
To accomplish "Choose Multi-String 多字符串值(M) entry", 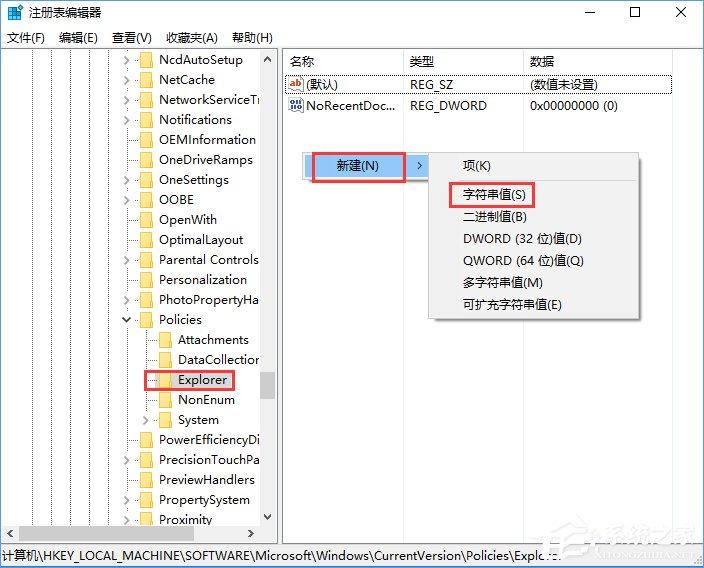I will coord(503,282).
